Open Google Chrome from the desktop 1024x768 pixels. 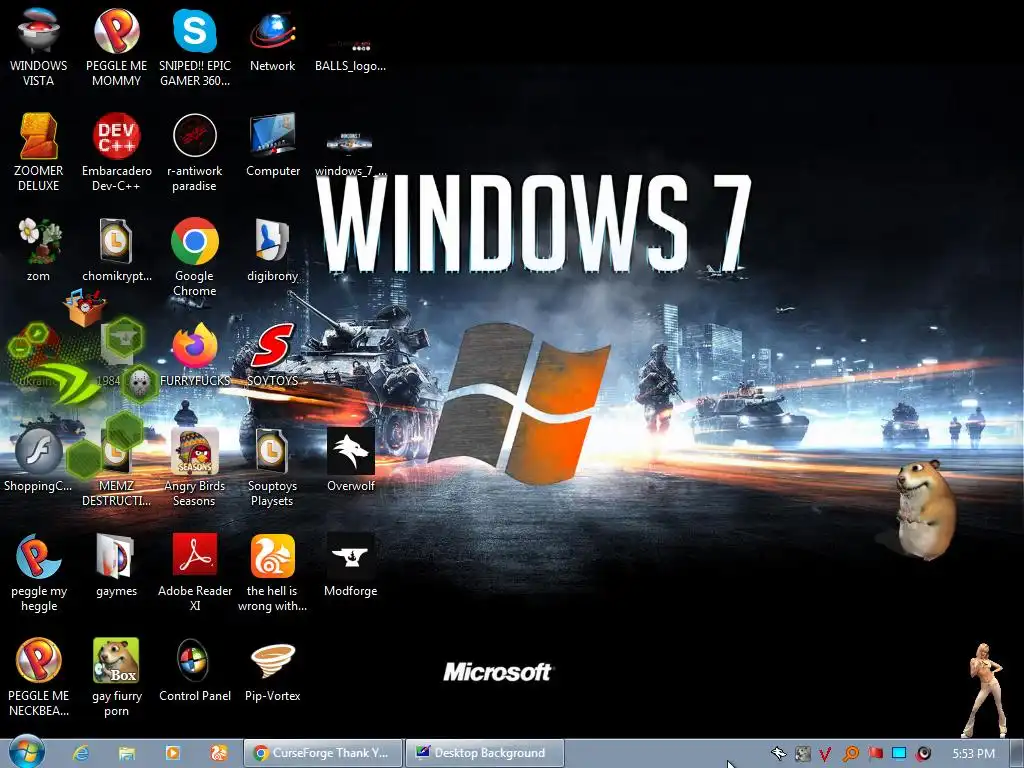click(x=195, y=257)
